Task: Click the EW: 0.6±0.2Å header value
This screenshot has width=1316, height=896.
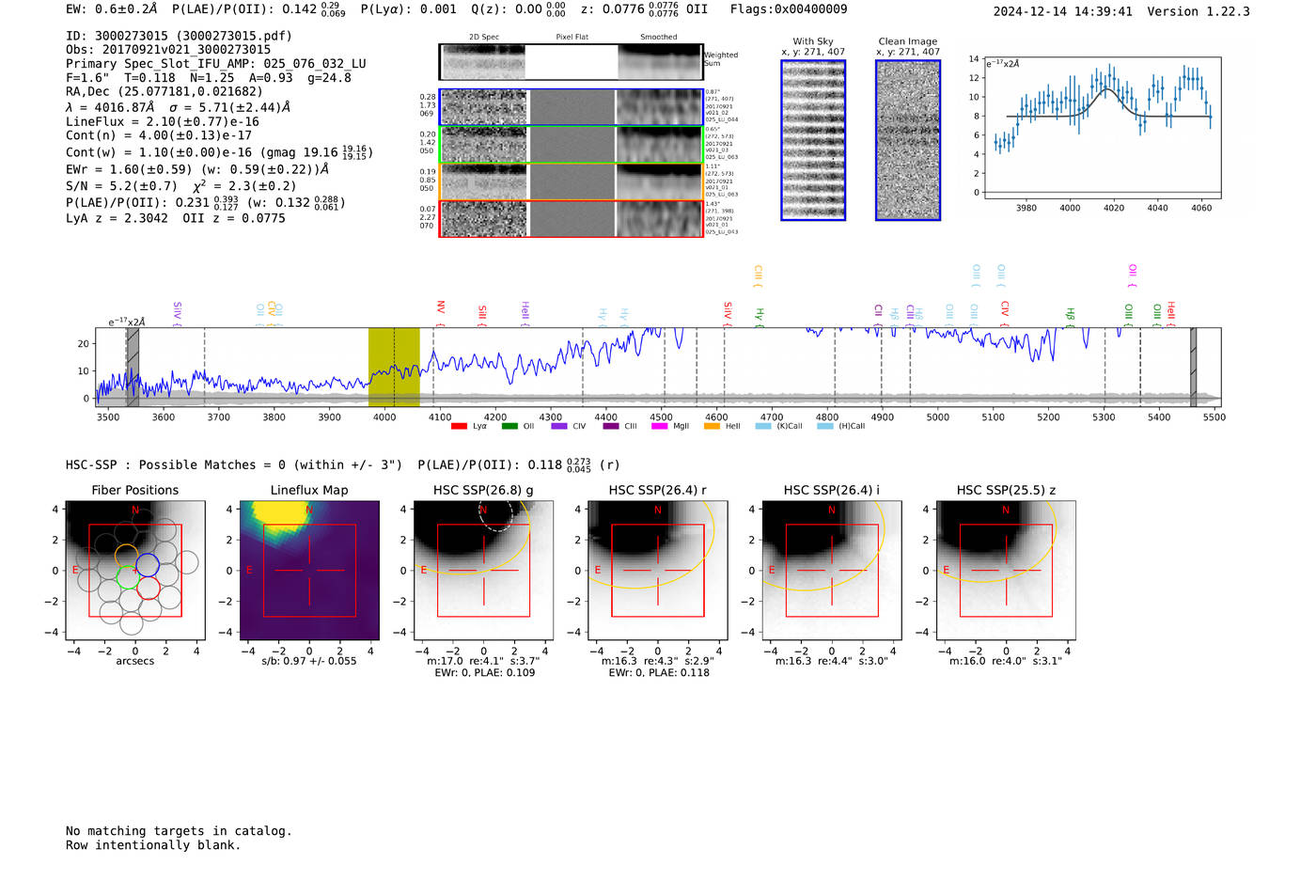Action: coord(112,9)
